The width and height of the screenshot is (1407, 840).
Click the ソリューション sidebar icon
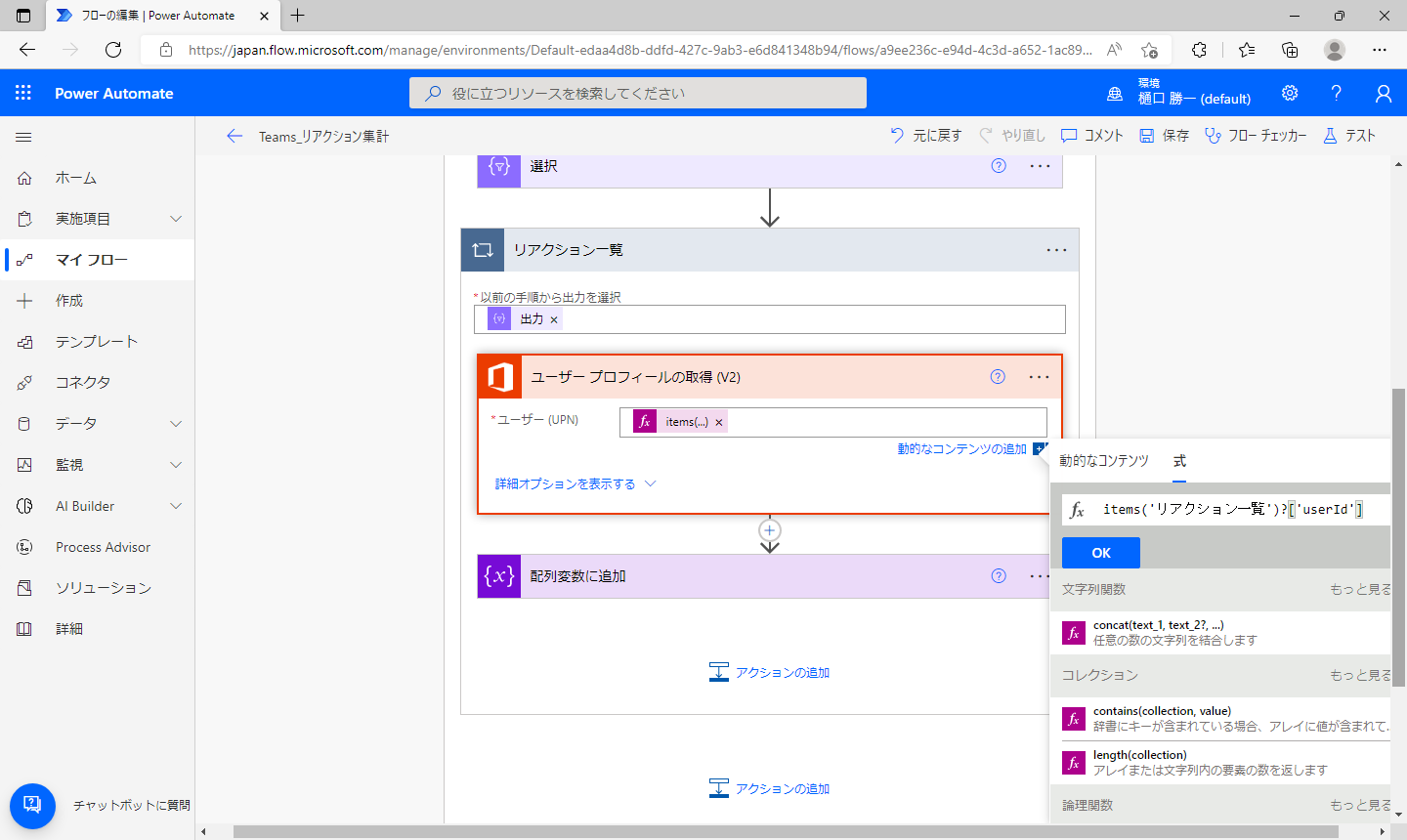tap(24, 588)
